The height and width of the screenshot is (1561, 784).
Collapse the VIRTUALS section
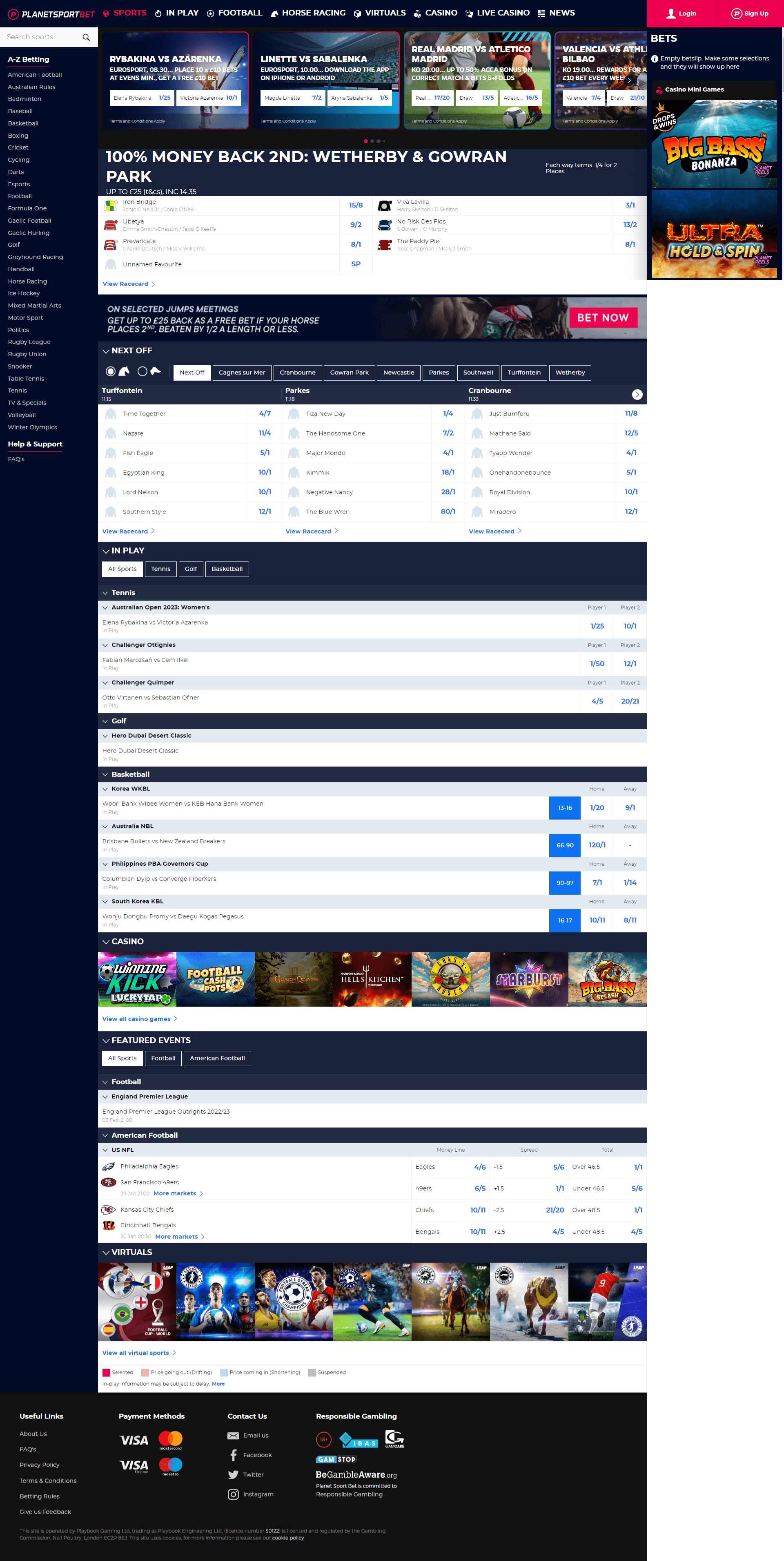[x=106, y=1253]
